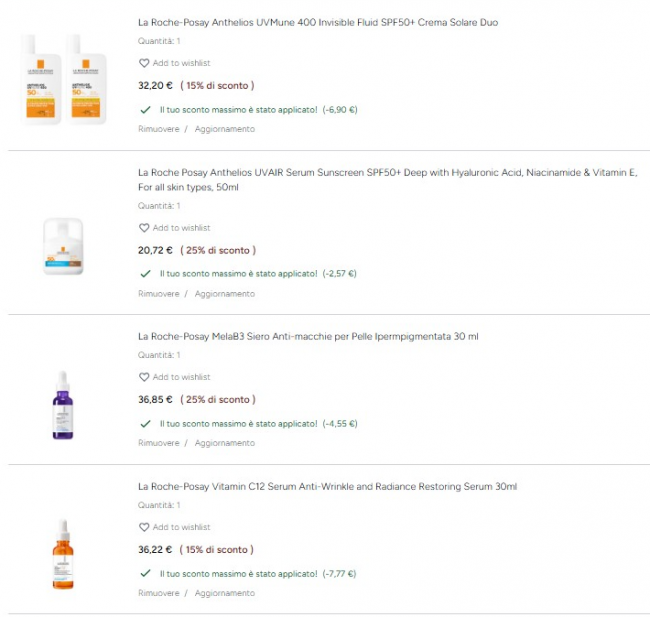Click Rimuovere under MelaB3 Siero
Screen dimensions: 650x617
coord(159,443)
